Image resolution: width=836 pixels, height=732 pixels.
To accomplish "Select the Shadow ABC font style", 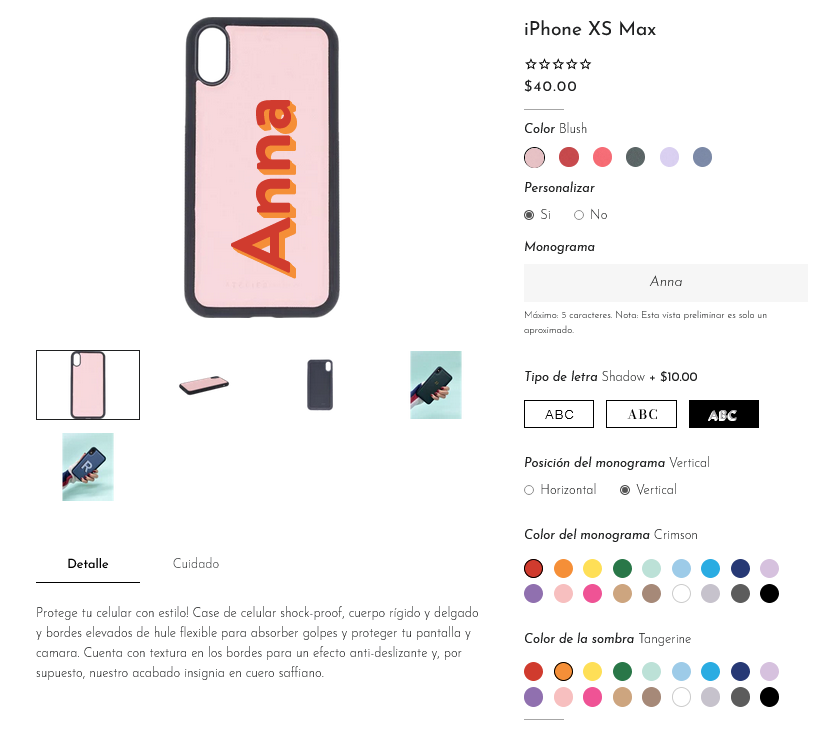I will [x=724, y=414].
